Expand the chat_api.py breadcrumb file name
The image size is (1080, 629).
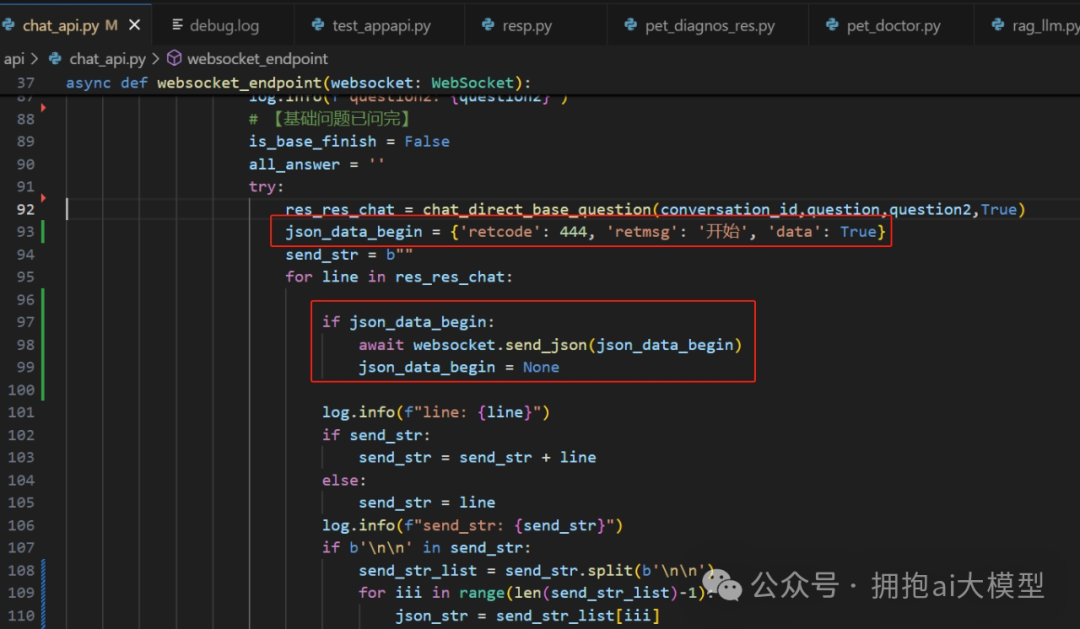pyautogui.click(x=107, y=59)
